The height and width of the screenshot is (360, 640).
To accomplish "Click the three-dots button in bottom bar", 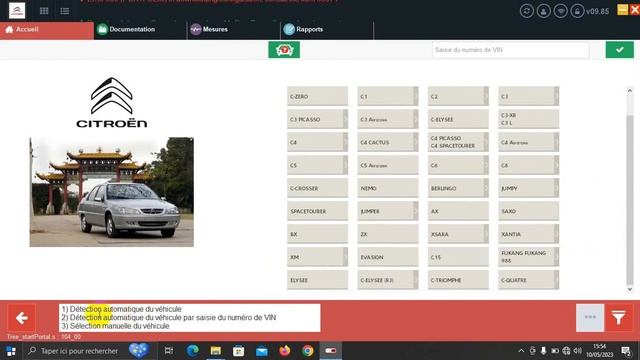I will coord(590,318).
